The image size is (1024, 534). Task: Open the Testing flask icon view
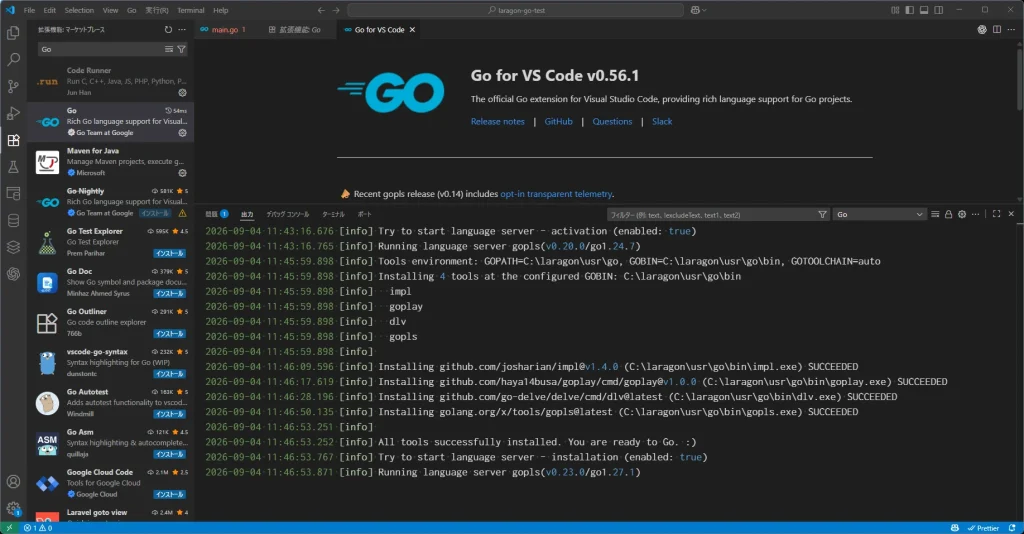[13, 166]
